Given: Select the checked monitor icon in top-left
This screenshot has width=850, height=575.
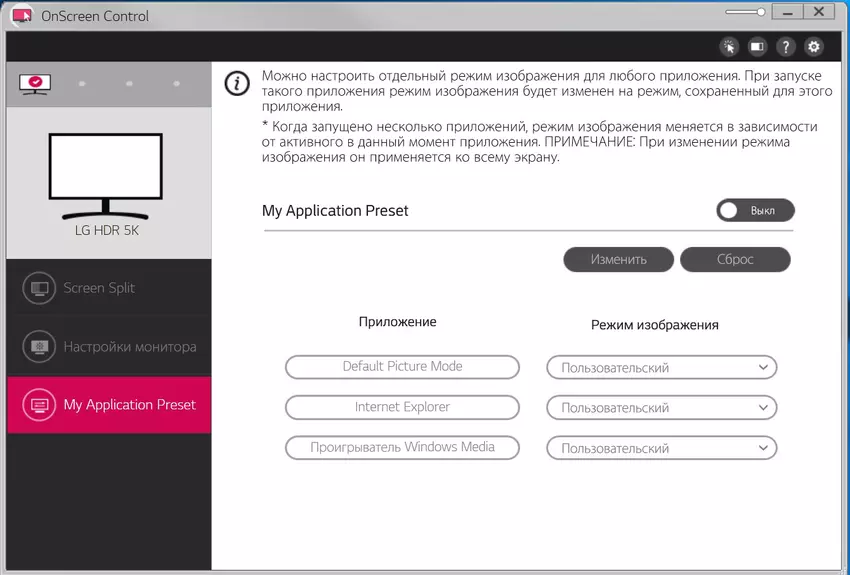Looking at the screenshot, I should pos(35,84).
